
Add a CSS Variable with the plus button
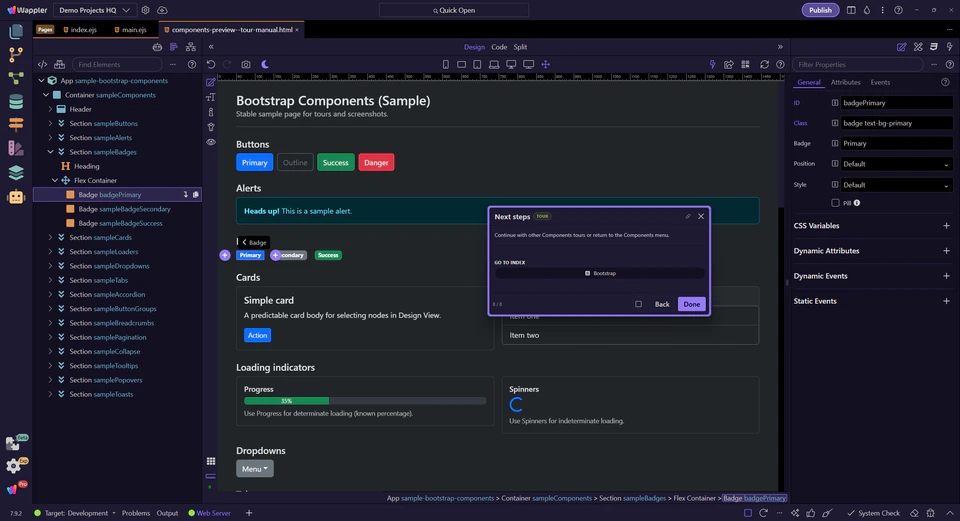[x=947, y=226]
